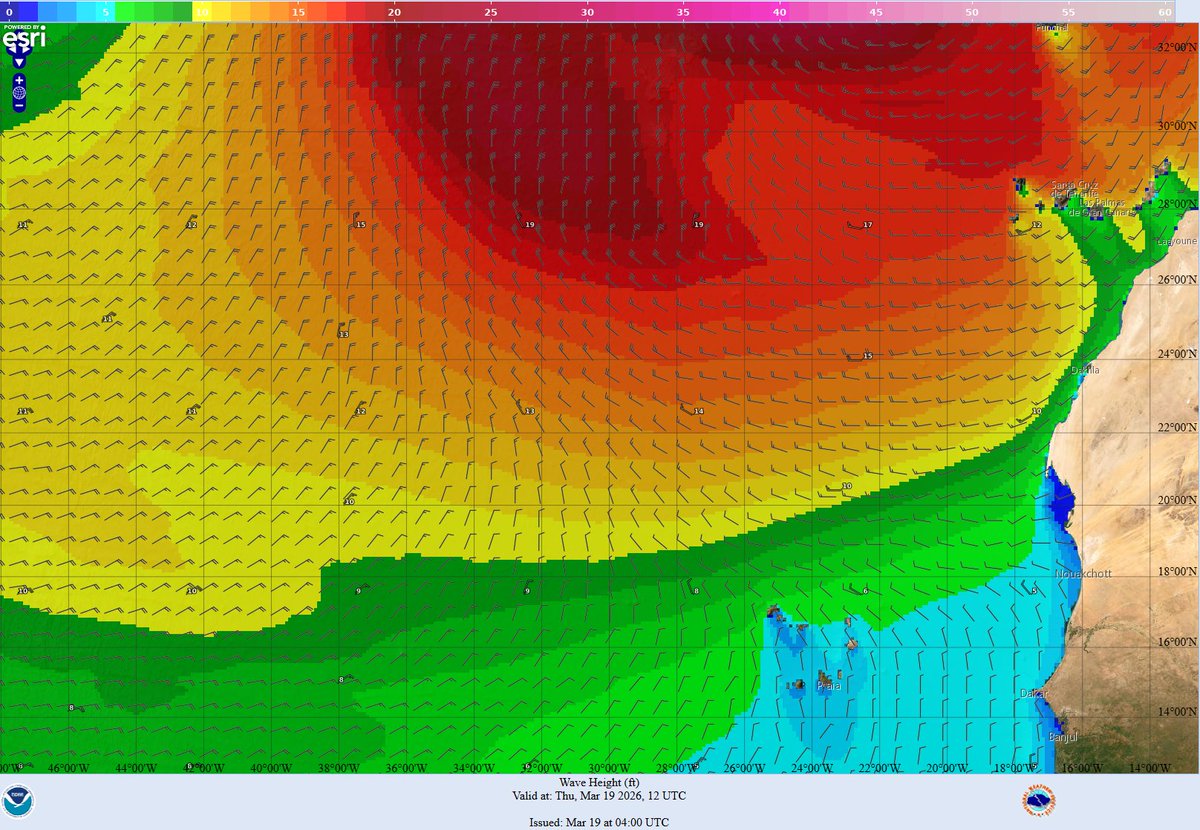This screenshot has height=830, width=1200.
Task: Click the 40°00'W longitude label
Action: coord(271,767)
